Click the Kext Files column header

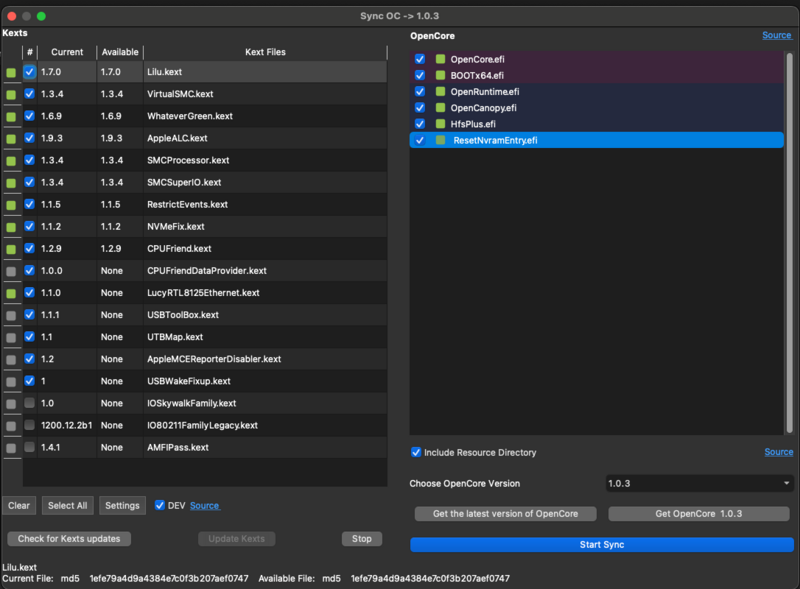click(x=265, y=52)
